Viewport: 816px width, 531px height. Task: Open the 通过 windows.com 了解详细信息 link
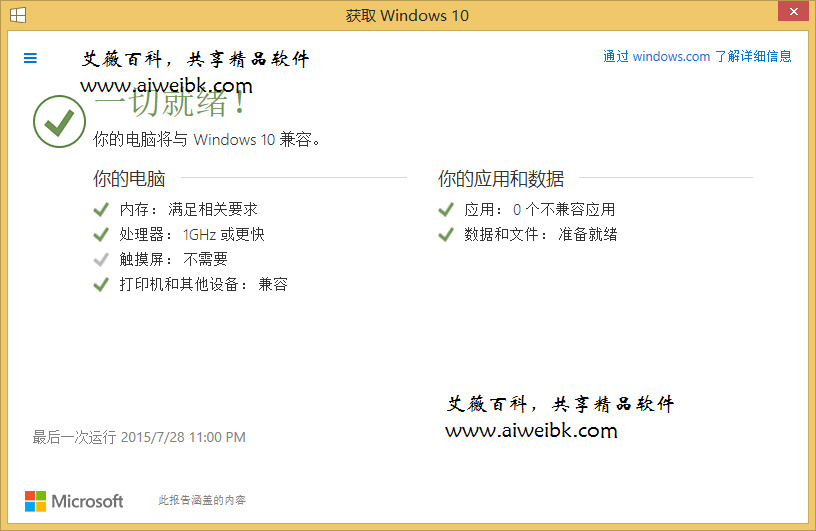[x=697, y=56]
